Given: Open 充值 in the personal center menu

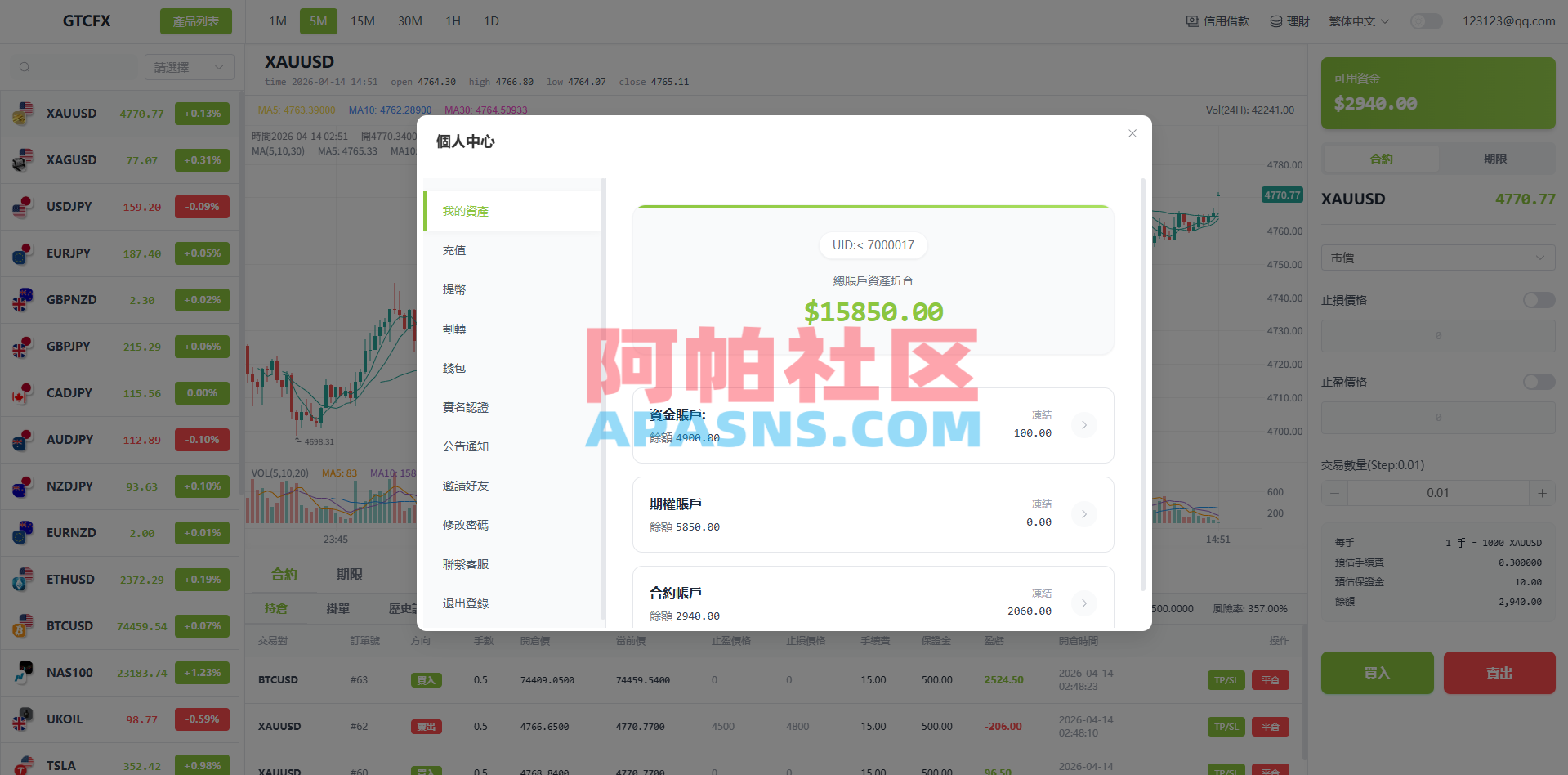Looking at the screenshot, I should click(x=512, y=250).
